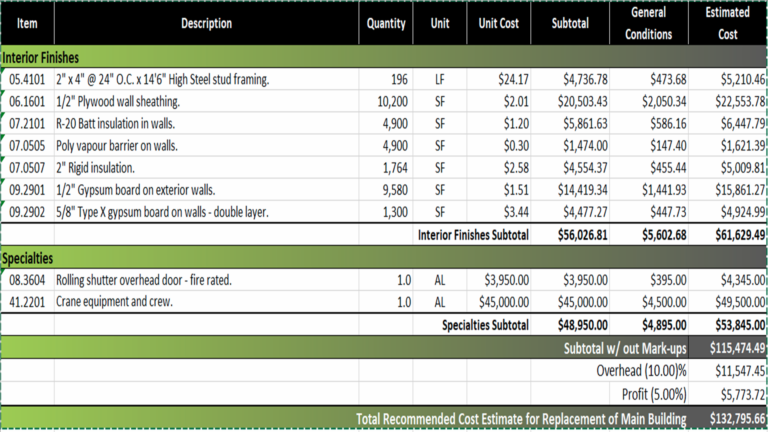
Task: Click Rolling shutter overhead door description
Action: (144, 280)
